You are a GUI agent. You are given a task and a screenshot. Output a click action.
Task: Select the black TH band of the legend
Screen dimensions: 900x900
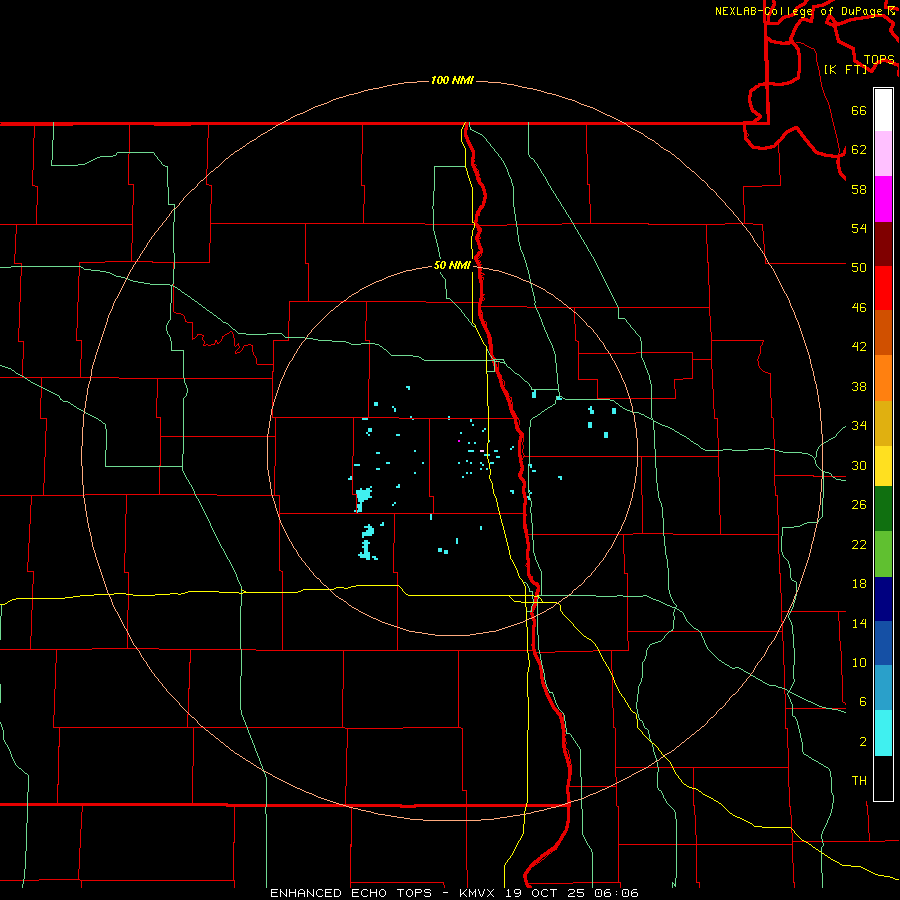883,778
